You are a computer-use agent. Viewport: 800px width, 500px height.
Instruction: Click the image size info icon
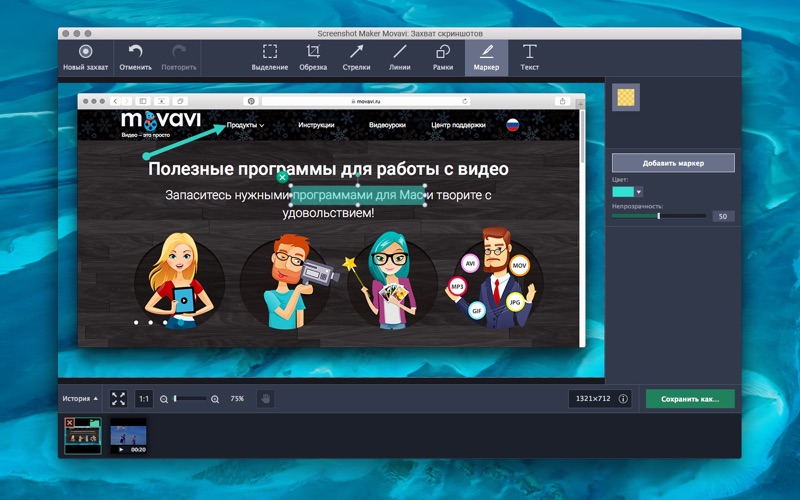click(623, 398)
